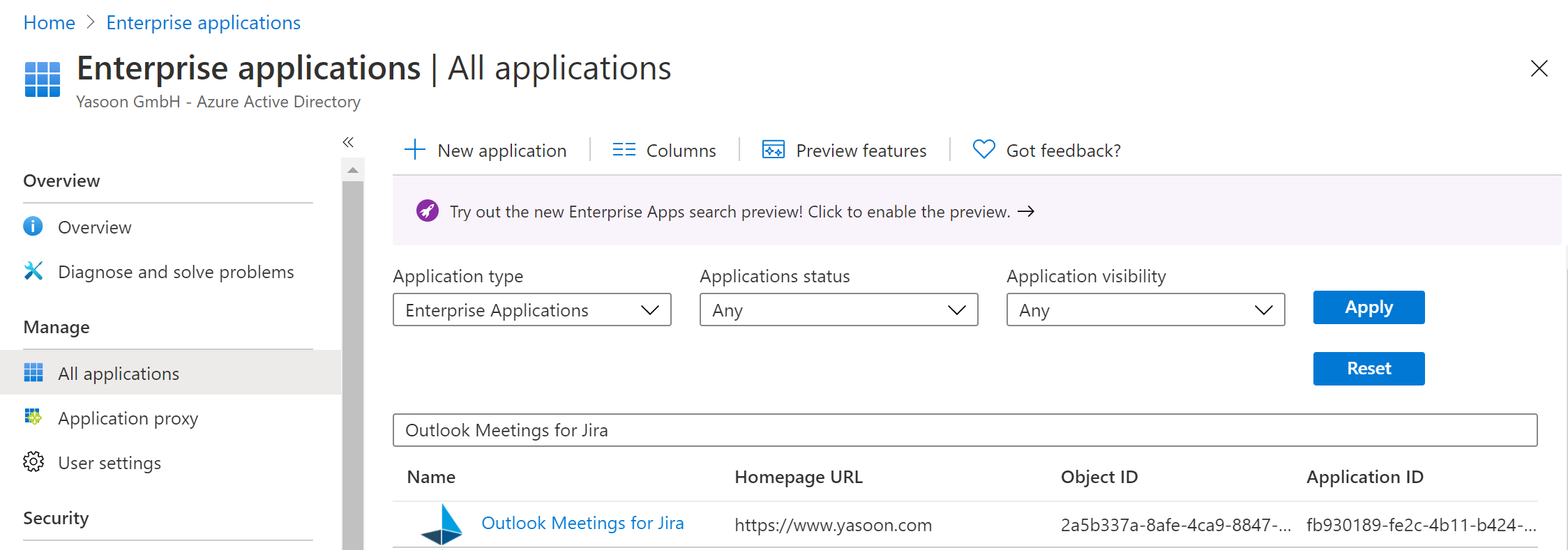Screen dimensions: 1568x550
Task: Open the Columns list icon
Action: tap(624, 150)
